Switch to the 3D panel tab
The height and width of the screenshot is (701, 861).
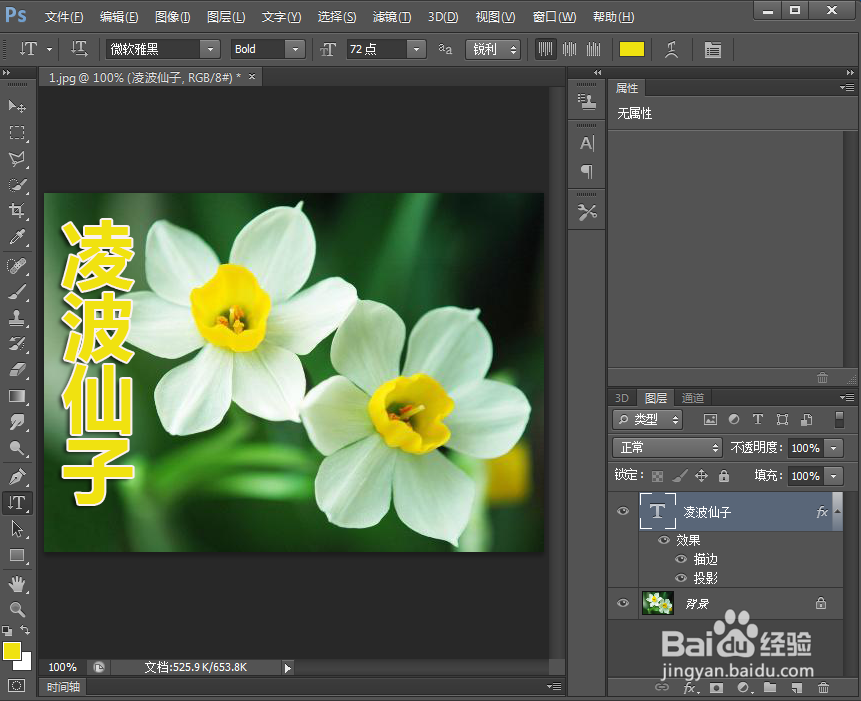click(622, 397)
